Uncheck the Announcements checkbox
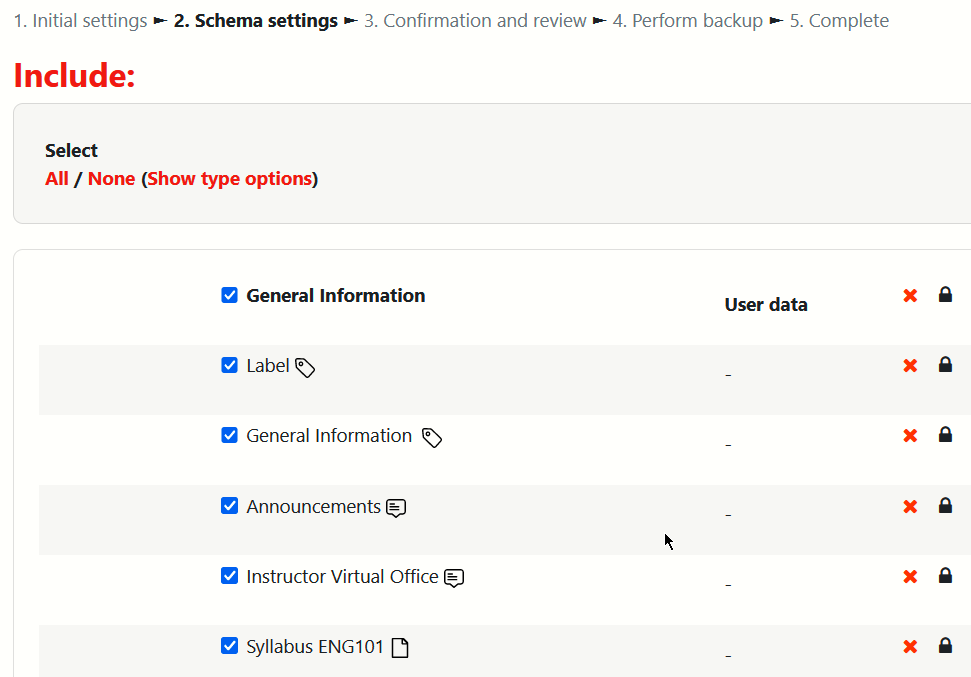The height and width of the screenshot is (677, 971). (230, 506)
